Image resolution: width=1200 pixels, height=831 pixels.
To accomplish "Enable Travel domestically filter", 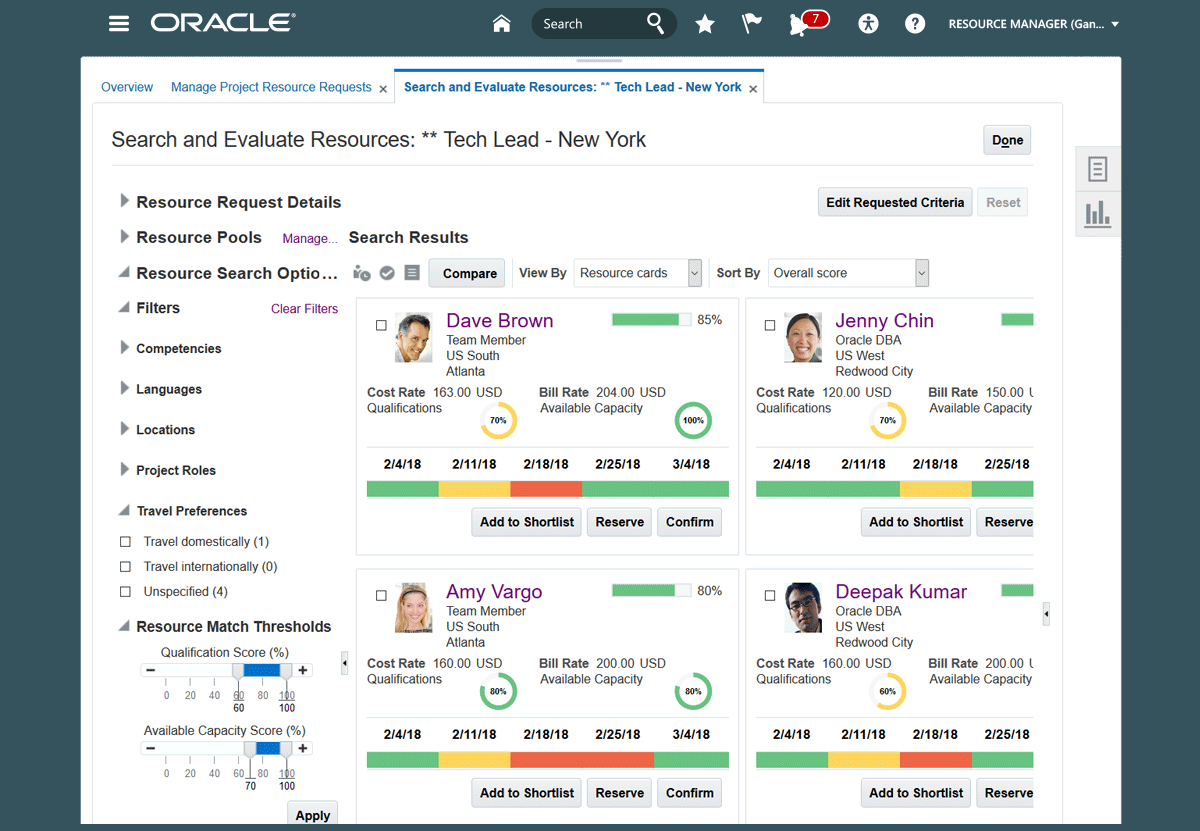I will [125, 542].
